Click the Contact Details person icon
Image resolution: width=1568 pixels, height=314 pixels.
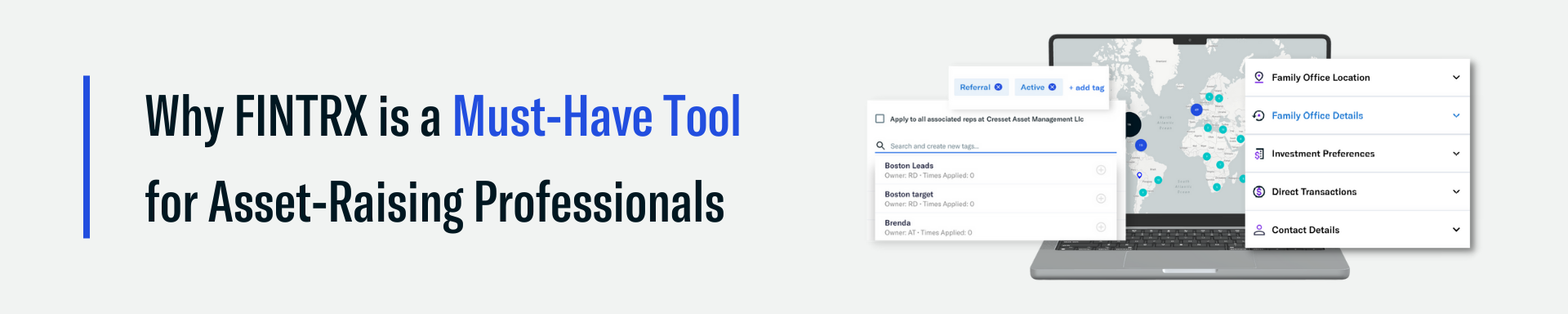tap(1259, 230)
